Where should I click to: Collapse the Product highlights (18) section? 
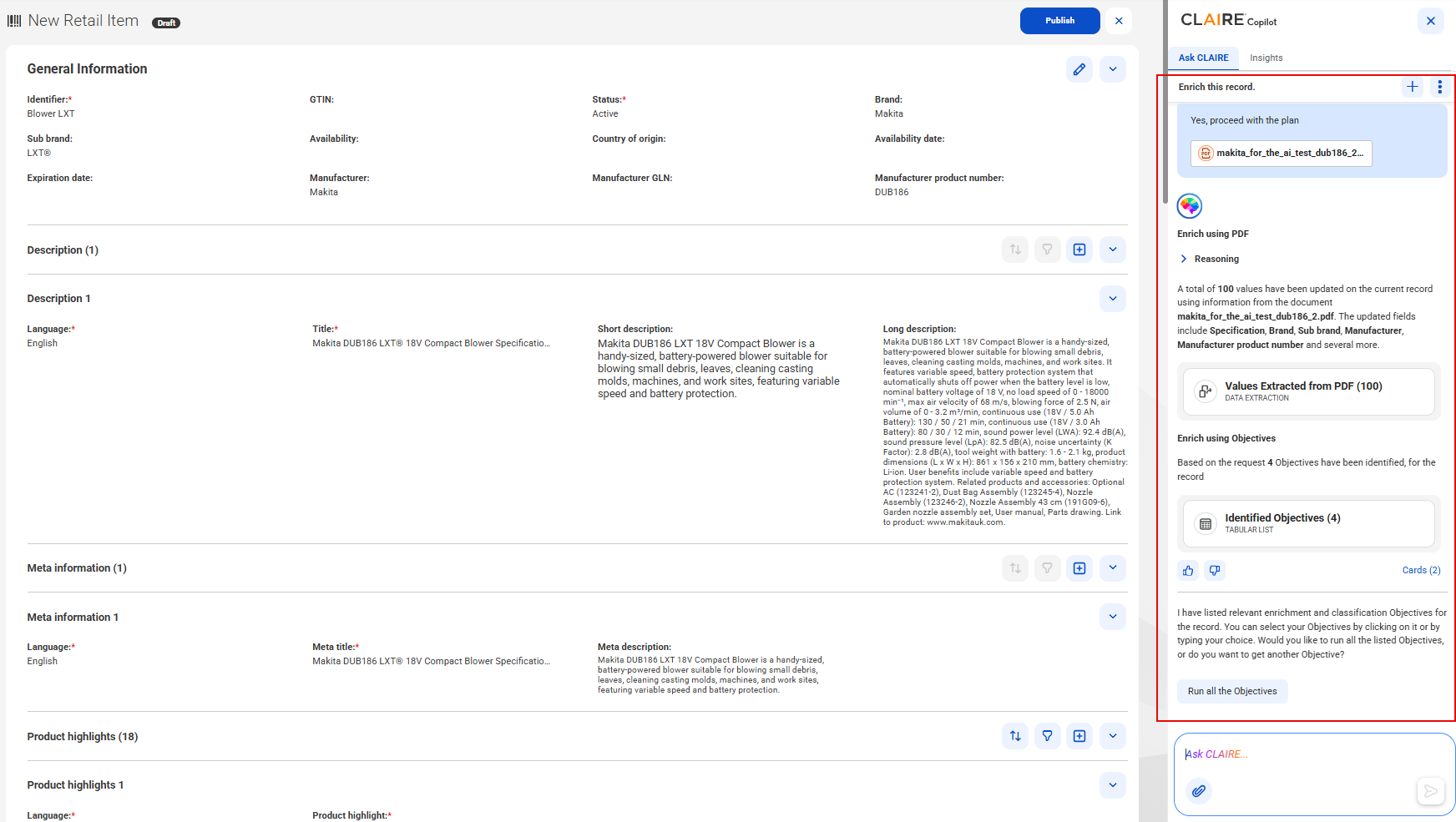(x=1112, y=736)
